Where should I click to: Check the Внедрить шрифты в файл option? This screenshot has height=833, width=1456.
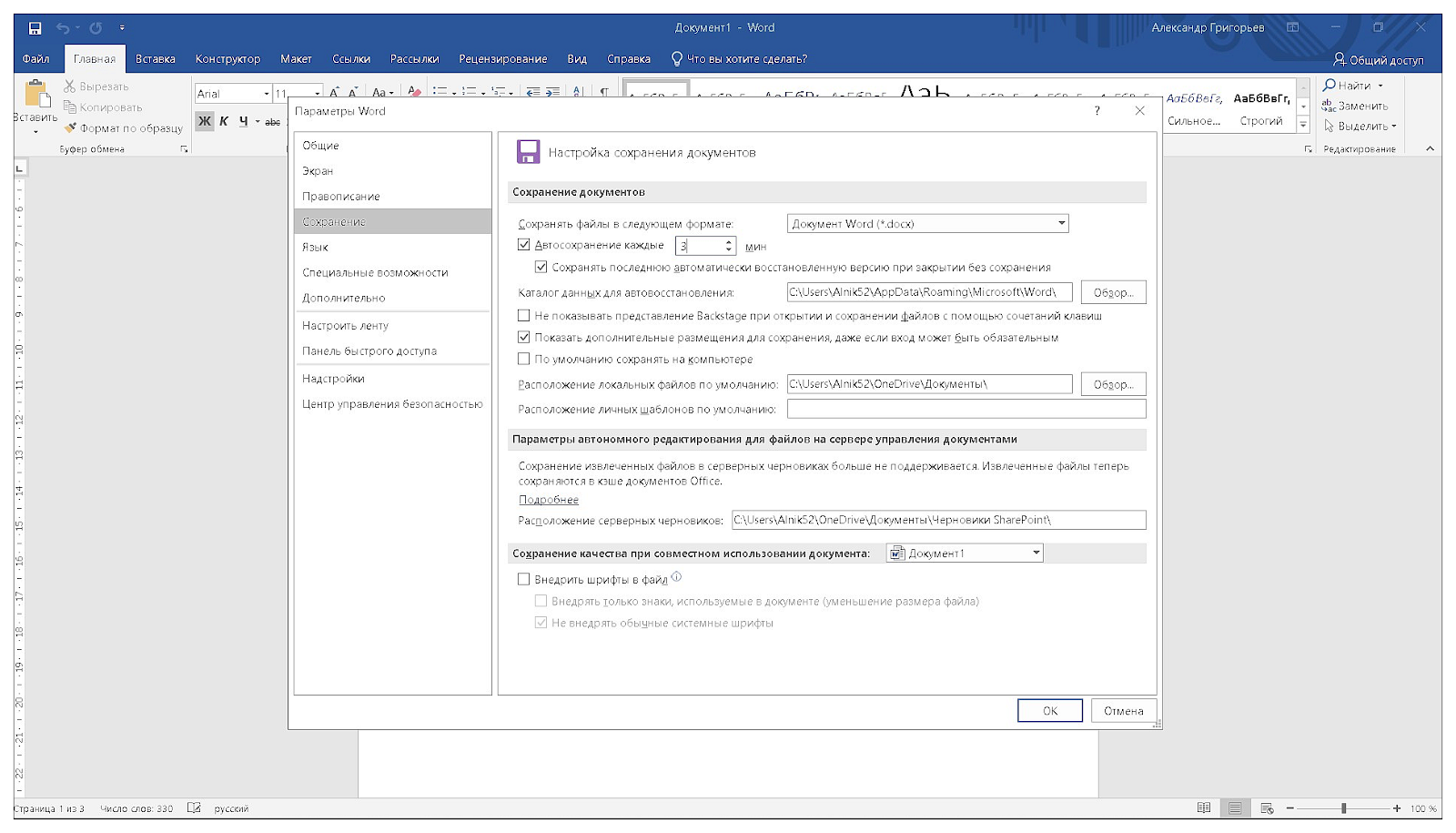coord(524,579)
